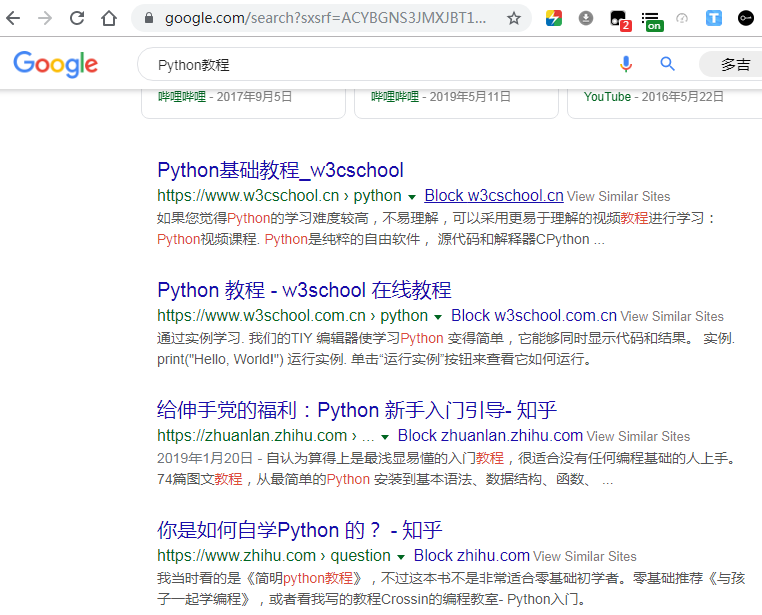Click the https://www.w3cschool.cn › python URL text
Image resolution: width=762 pixels, height=615 pixels.
click(279, 196)
